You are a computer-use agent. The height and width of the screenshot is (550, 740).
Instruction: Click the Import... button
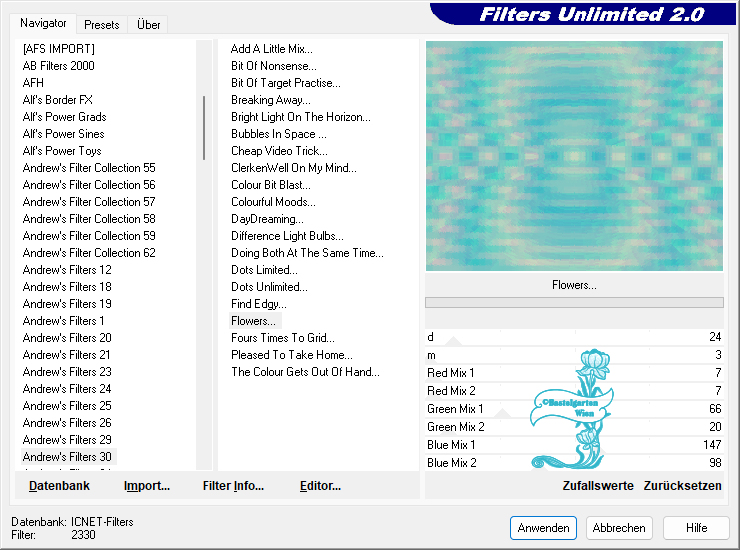147,486
